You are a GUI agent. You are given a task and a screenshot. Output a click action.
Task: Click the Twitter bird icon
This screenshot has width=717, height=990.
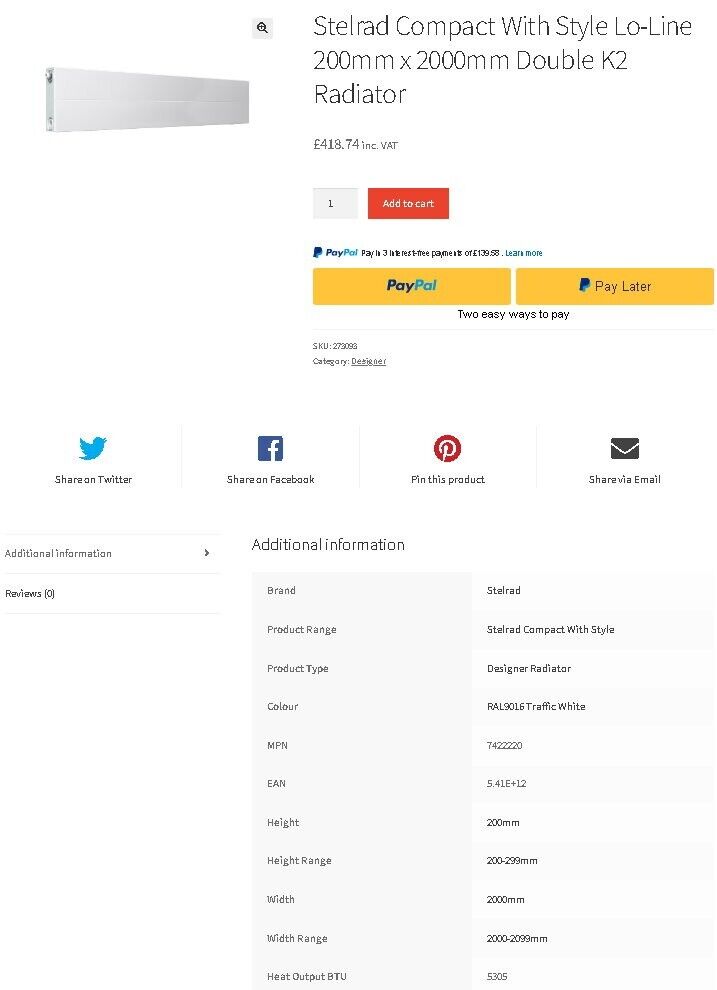[x=93, y=448]
